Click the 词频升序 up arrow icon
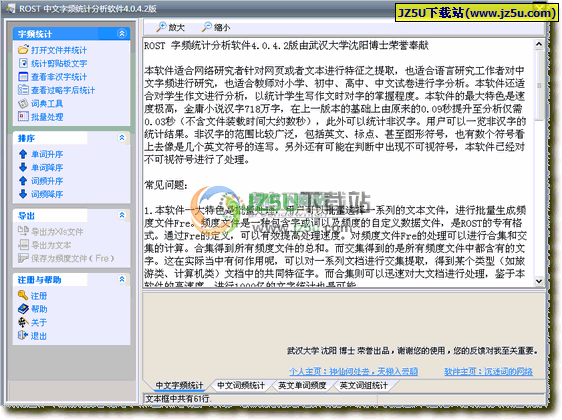 23,181
